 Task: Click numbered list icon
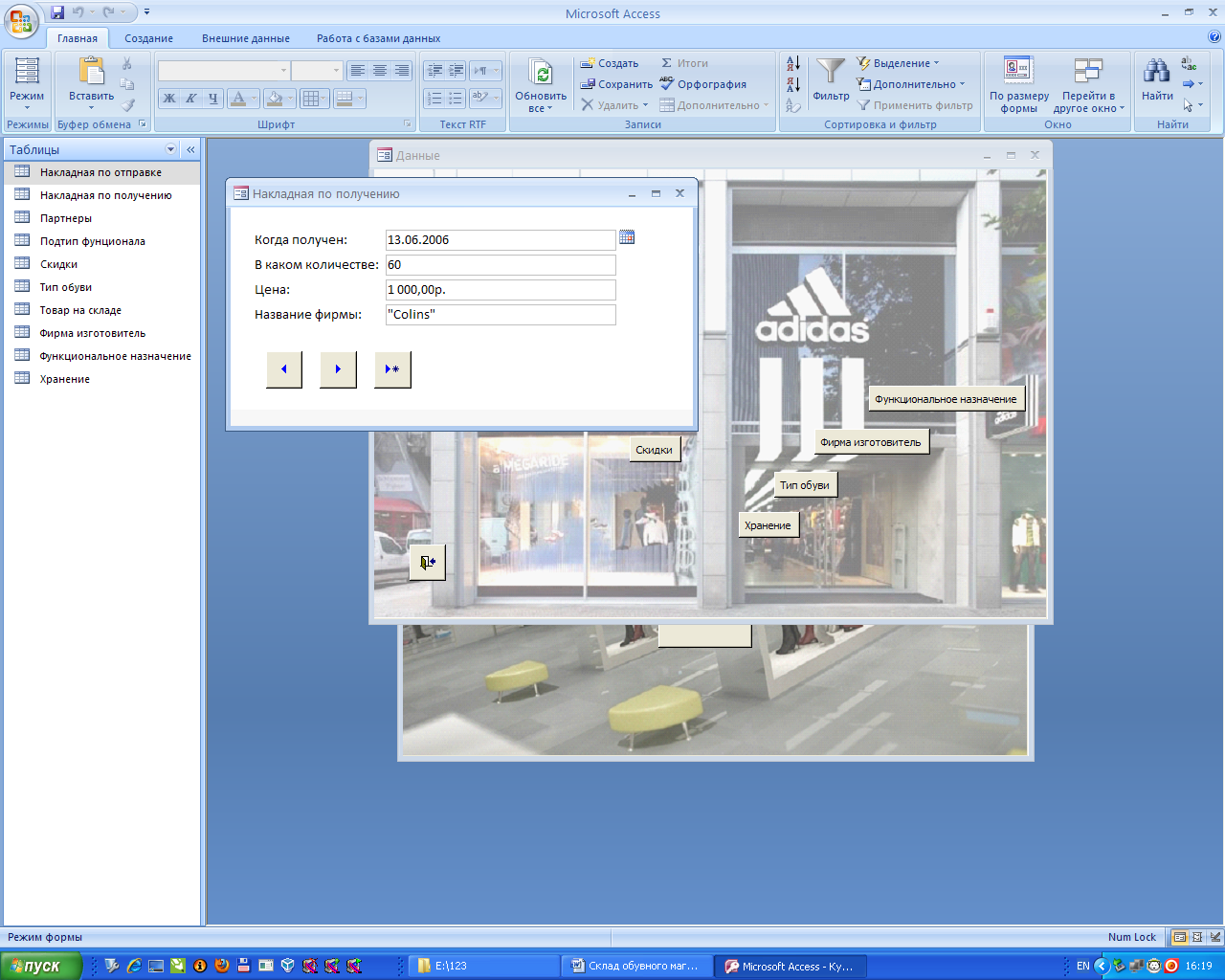coord(434,99)
